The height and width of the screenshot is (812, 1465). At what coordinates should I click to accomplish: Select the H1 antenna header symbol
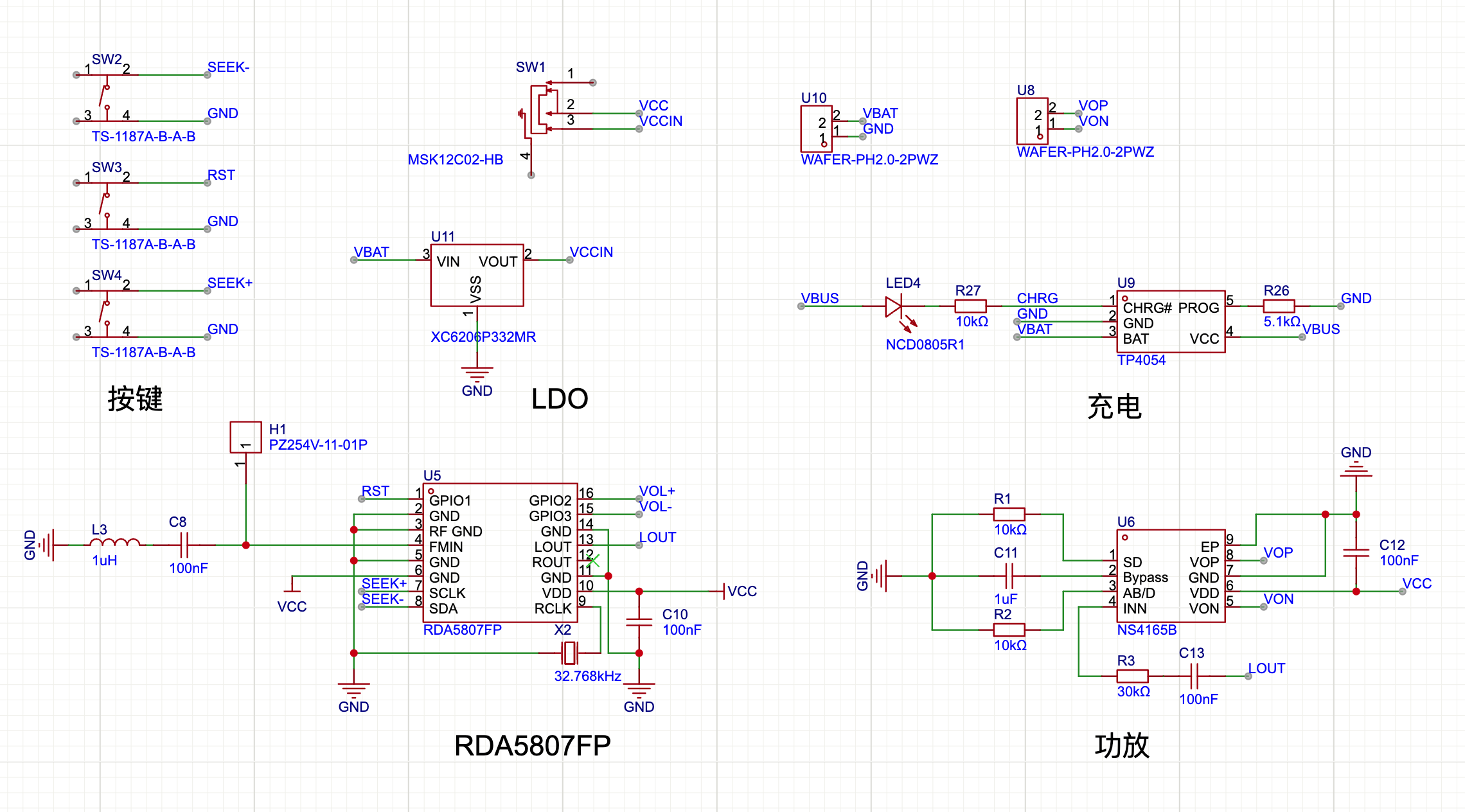[246, 437]
